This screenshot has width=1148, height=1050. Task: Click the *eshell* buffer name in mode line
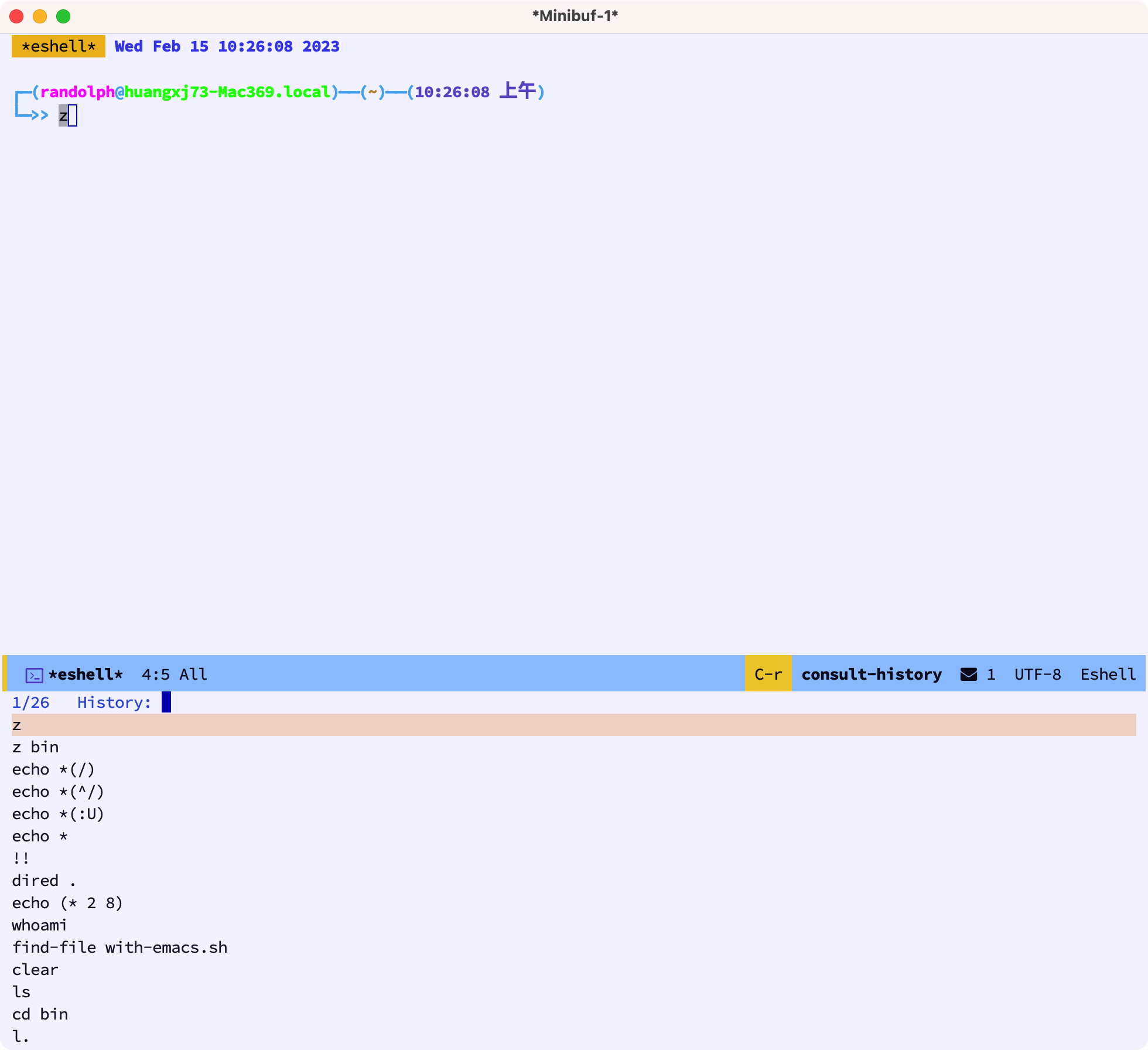click(86, 674)
